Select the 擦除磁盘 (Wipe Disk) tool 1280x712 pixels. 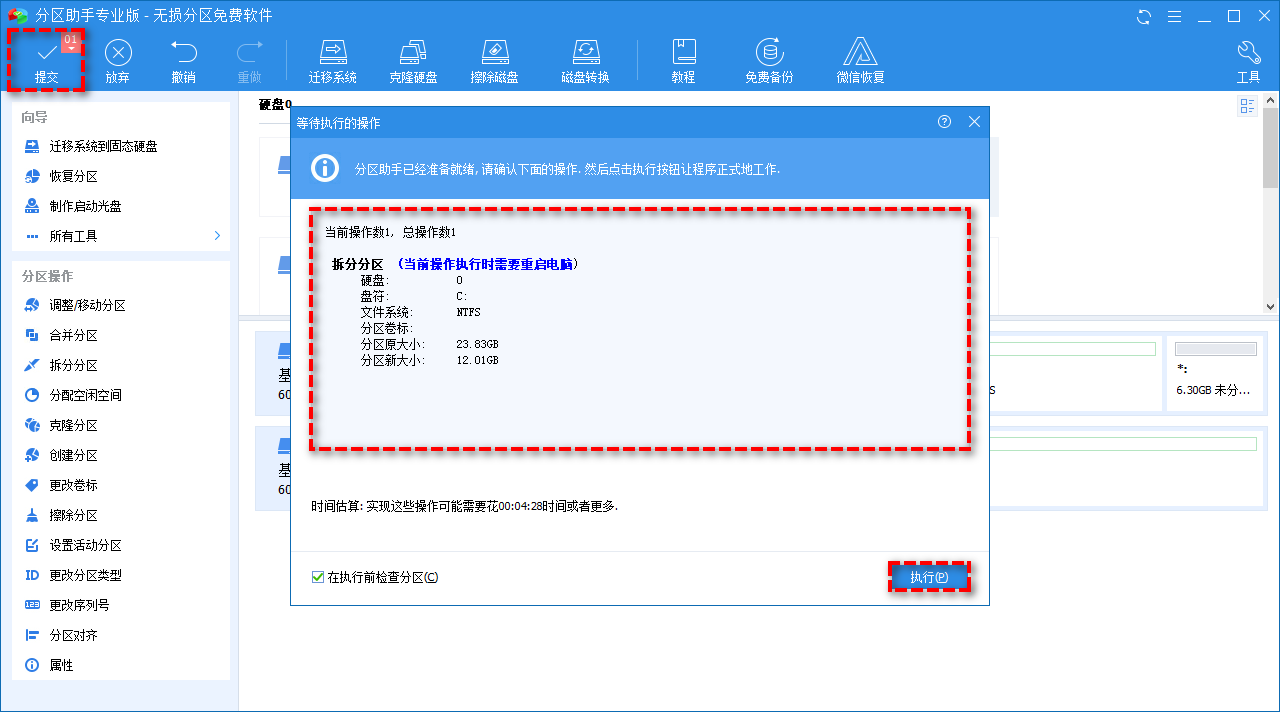click(x=495, y=58)
